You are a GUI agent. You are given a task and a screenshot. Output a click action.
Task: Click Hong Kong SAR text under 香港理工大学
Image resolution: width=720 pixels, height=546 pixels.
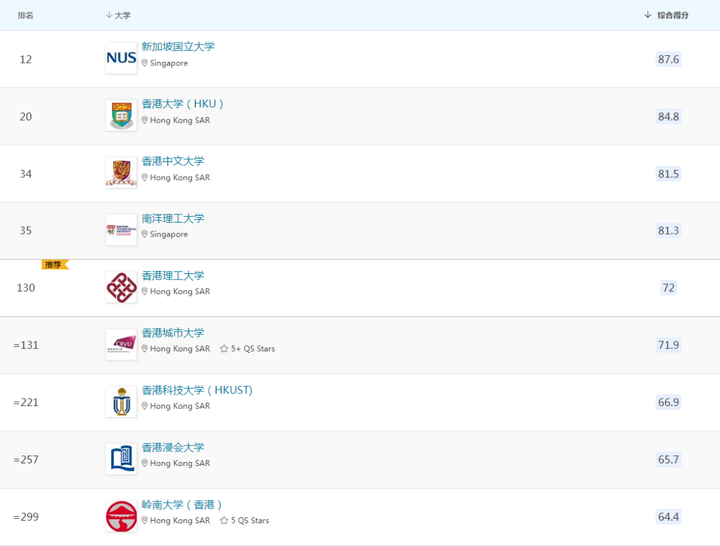pyautogui.click(x=180, y=291)
